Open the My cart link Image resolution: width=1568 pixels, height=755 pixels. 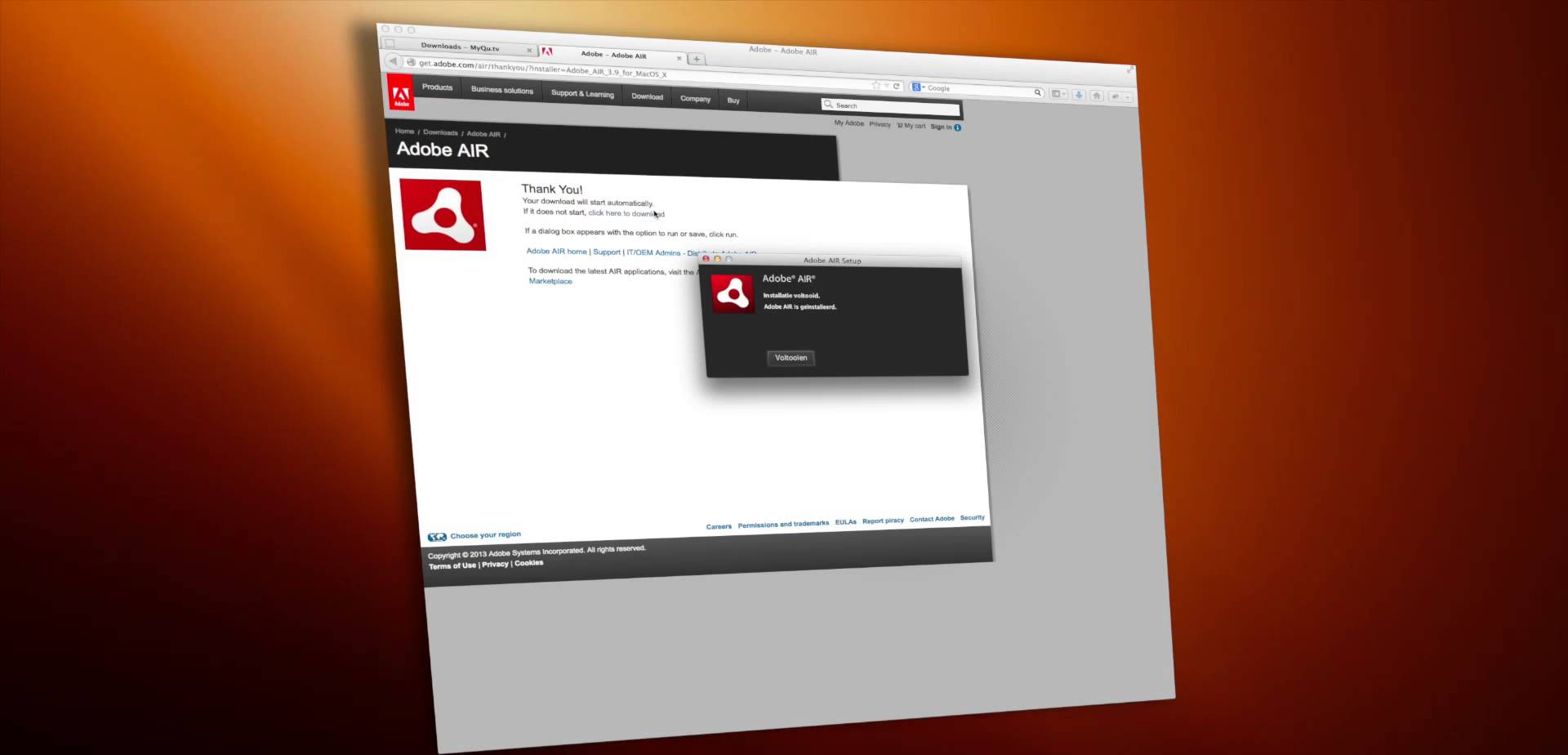[911, 126]
